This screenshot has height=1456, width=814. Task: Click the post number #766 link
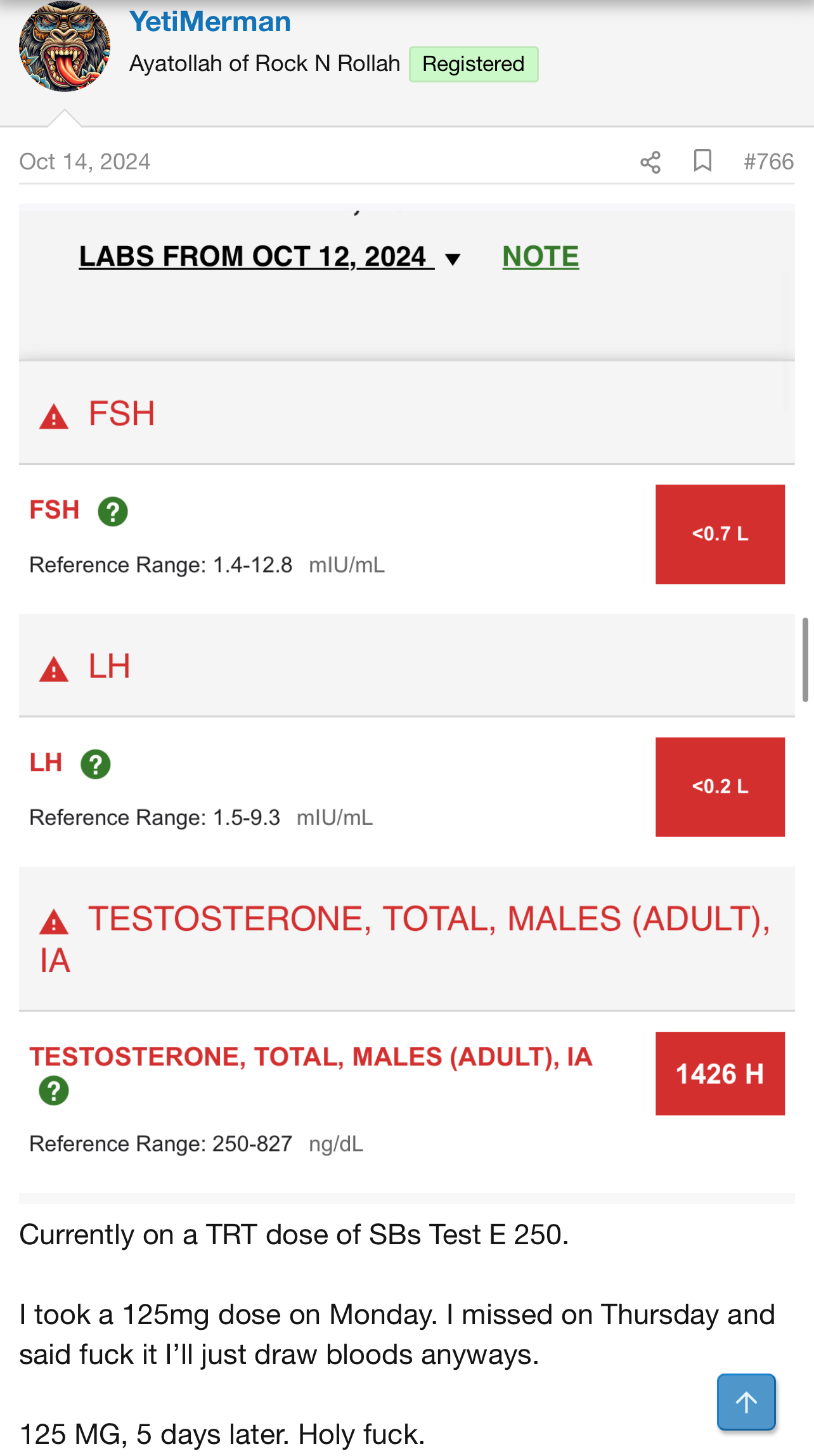(x=768, y=162)
